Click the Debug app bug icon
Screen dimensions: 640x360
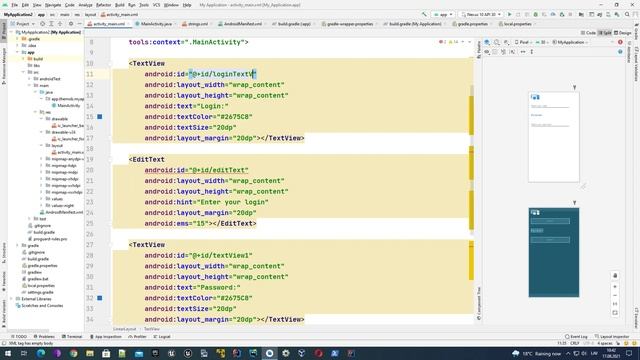(536, 14)
